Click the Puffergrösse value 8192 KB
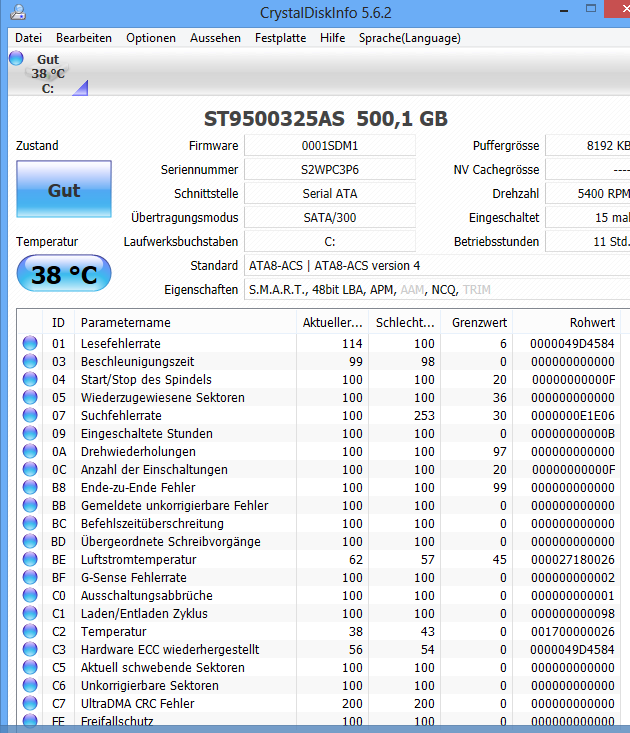 coord(588,146)
